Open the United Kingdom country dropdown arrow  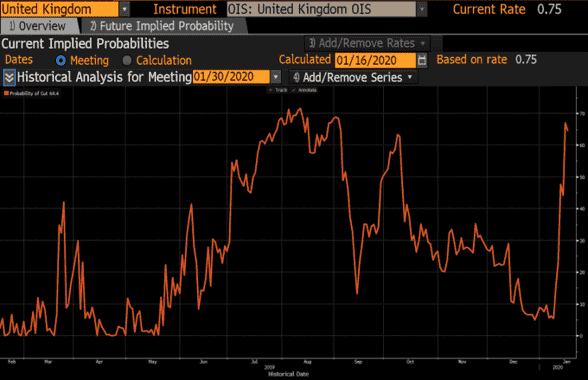[124, 9]
